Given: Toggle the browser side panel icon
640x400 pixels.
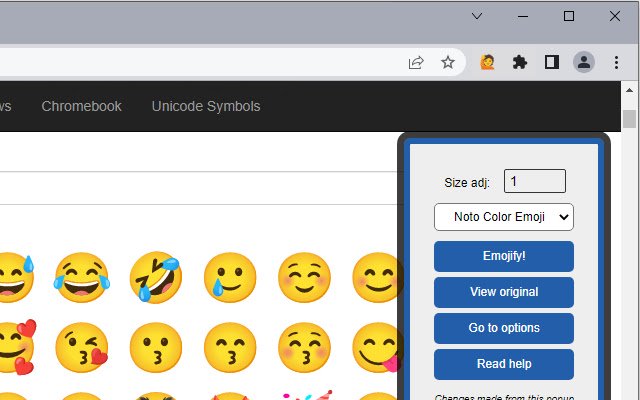Looking at the screenshot, I should point(552,62).
